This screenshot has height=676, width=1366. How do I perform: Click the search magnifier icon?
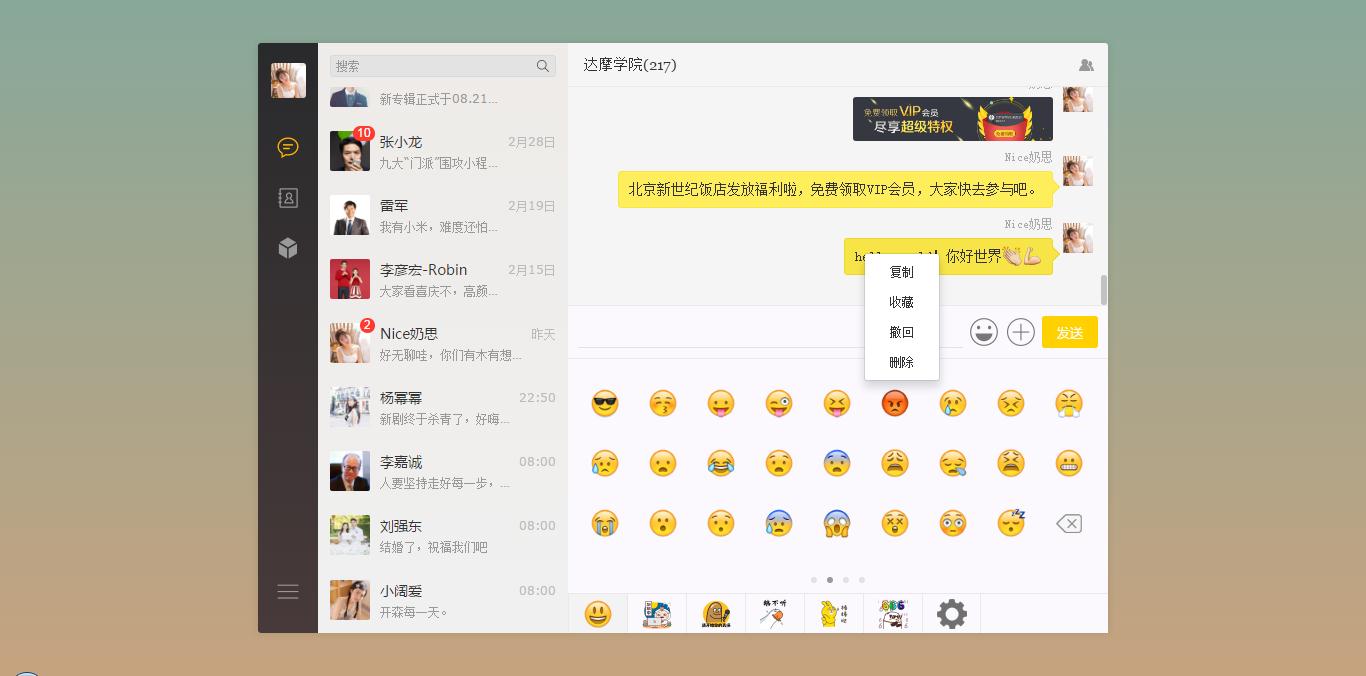(x=543, y=66)
